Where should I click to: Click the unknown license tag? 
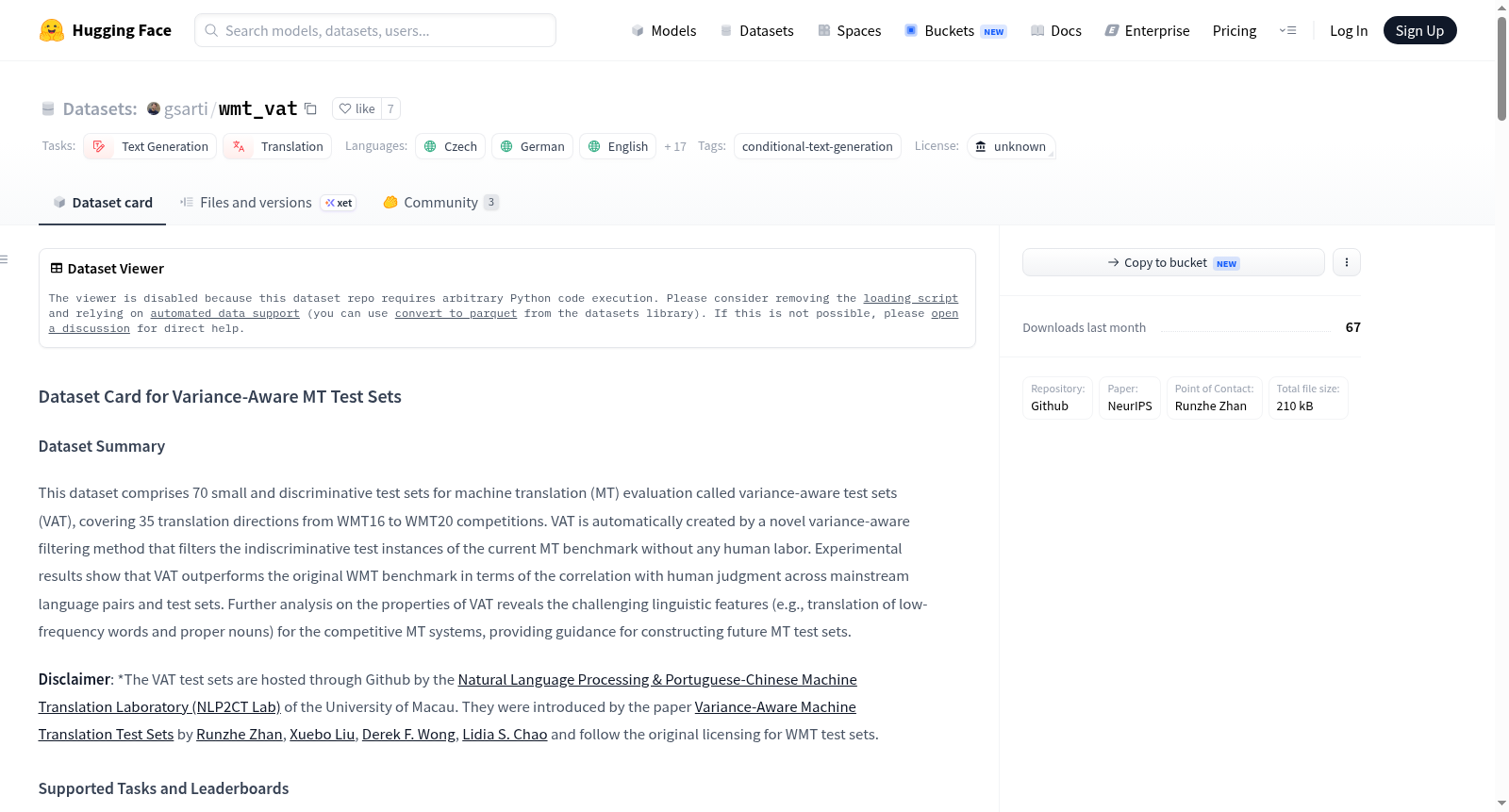coord(1011,146)
